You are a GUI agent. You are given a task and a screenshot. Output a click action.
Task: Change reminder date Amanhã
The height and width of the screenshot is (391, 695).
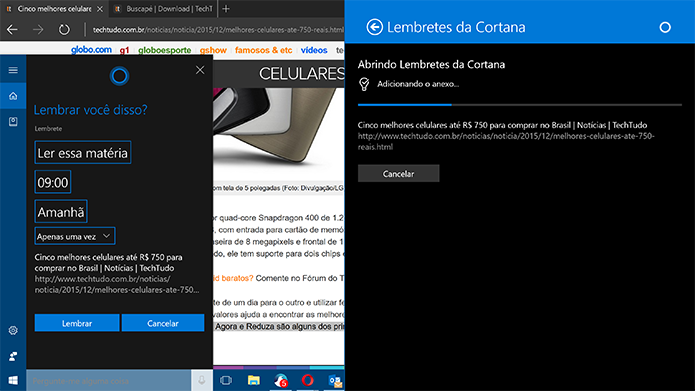pos(61,211)
